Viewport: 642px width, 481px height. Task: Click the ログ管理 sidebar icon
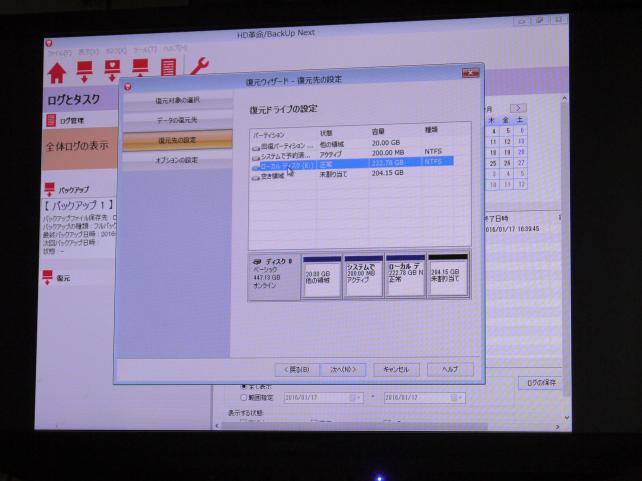point(51,120)
